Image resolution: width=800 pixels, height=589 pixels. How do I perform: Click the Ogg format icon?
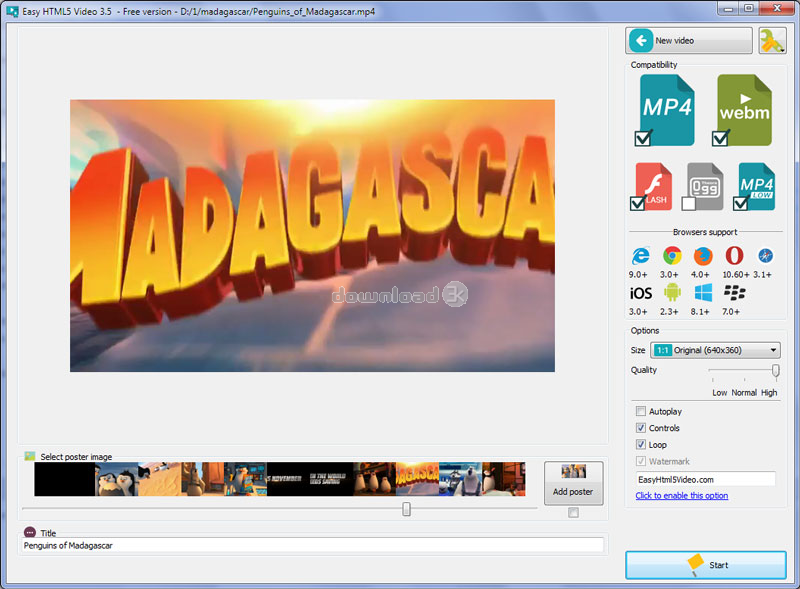click(704, 186)
